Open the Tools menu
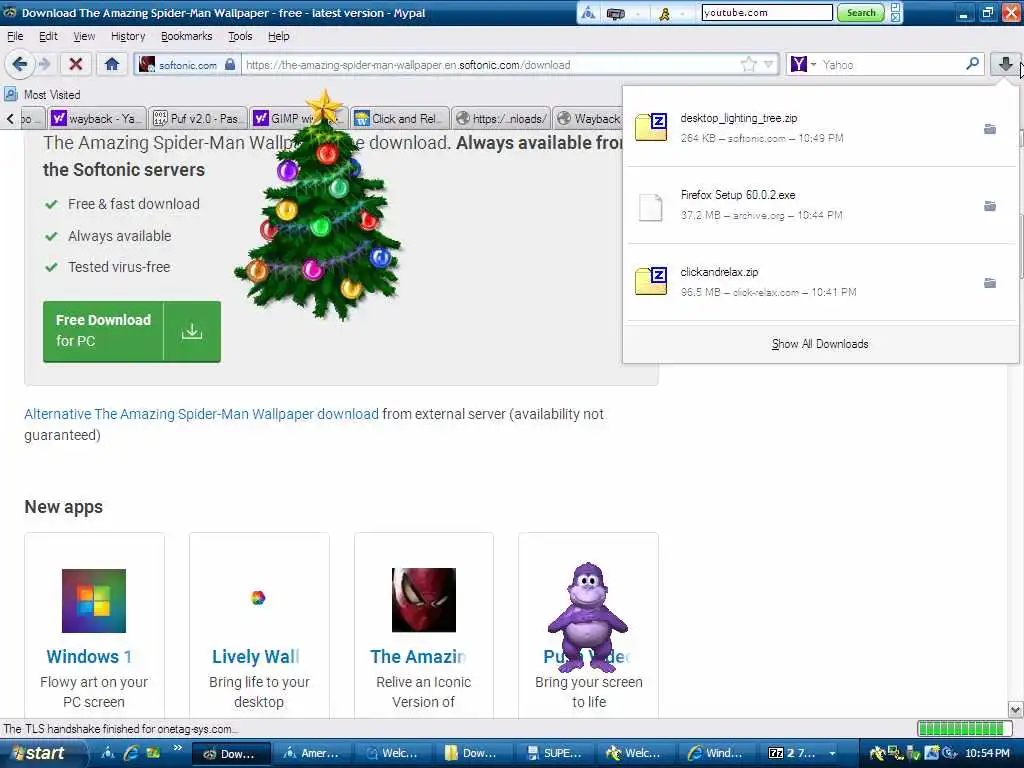 [x=240, y=36]
